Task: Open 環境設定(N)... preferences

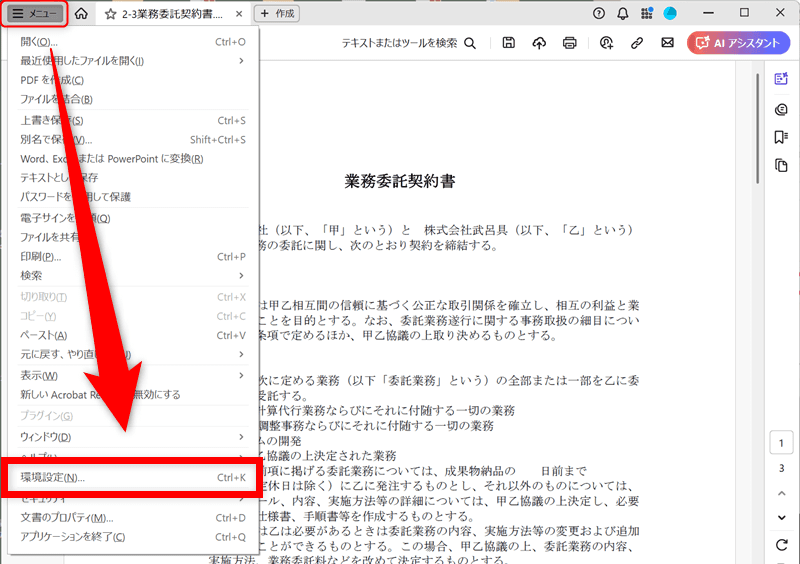Action: tap(133, 478)
